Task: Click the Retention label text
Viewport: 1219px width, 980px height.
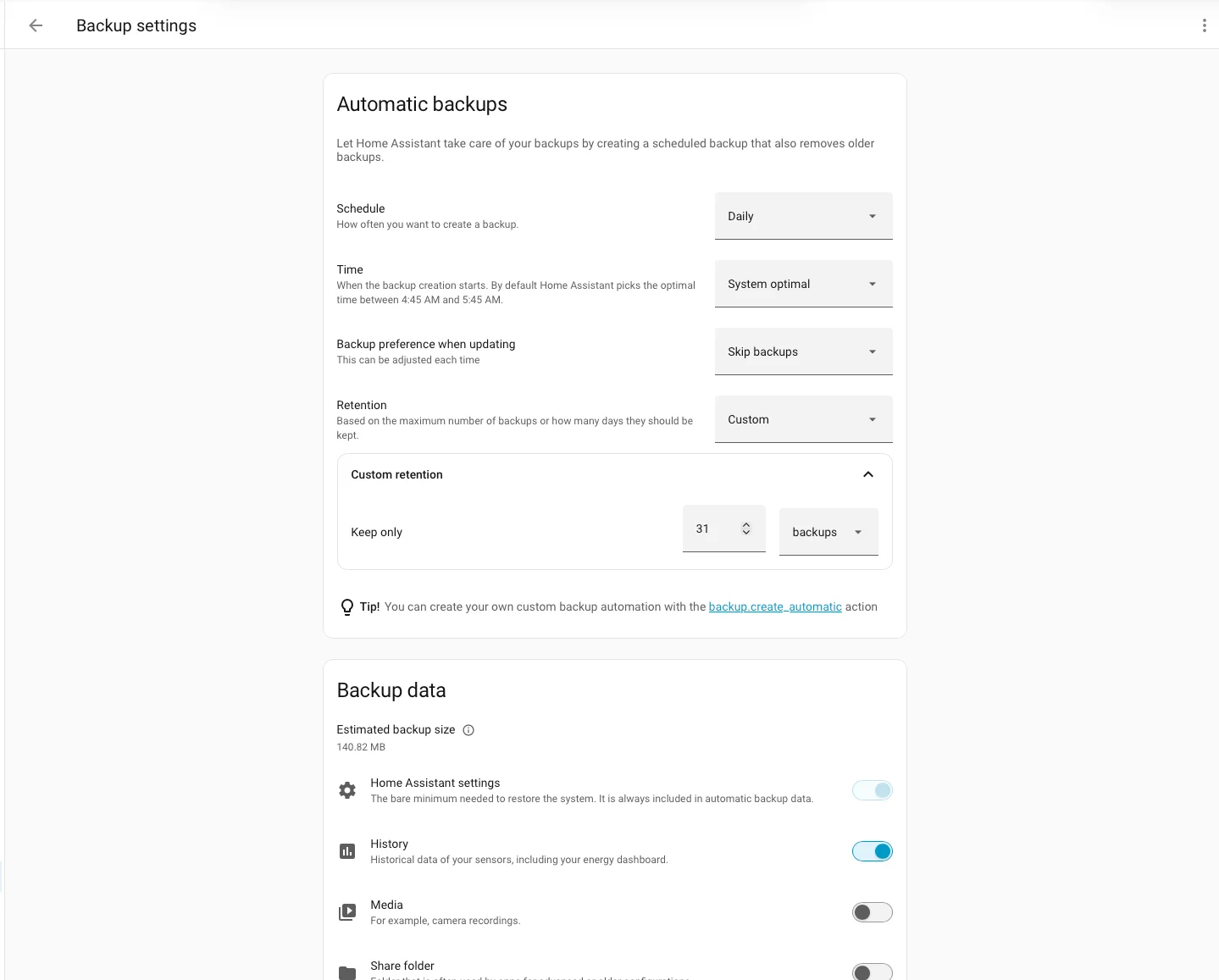Action: tap(362, 405)
